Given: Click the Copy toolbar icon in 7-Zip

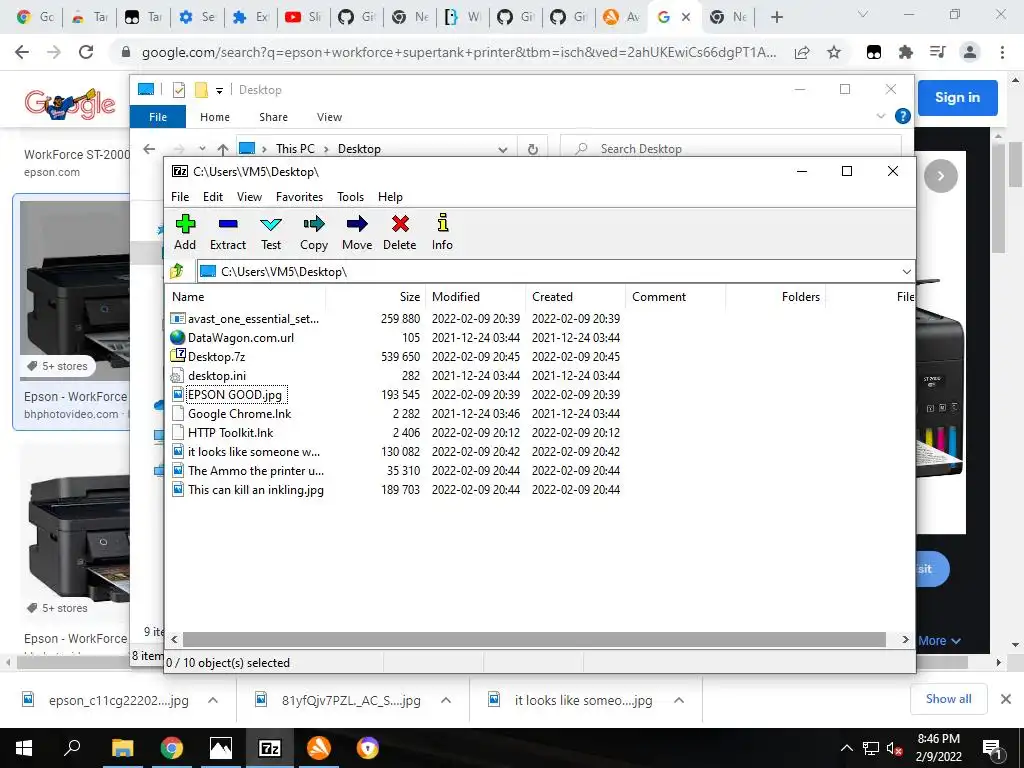Looking at the screenshot, I should tap(313, 232).
